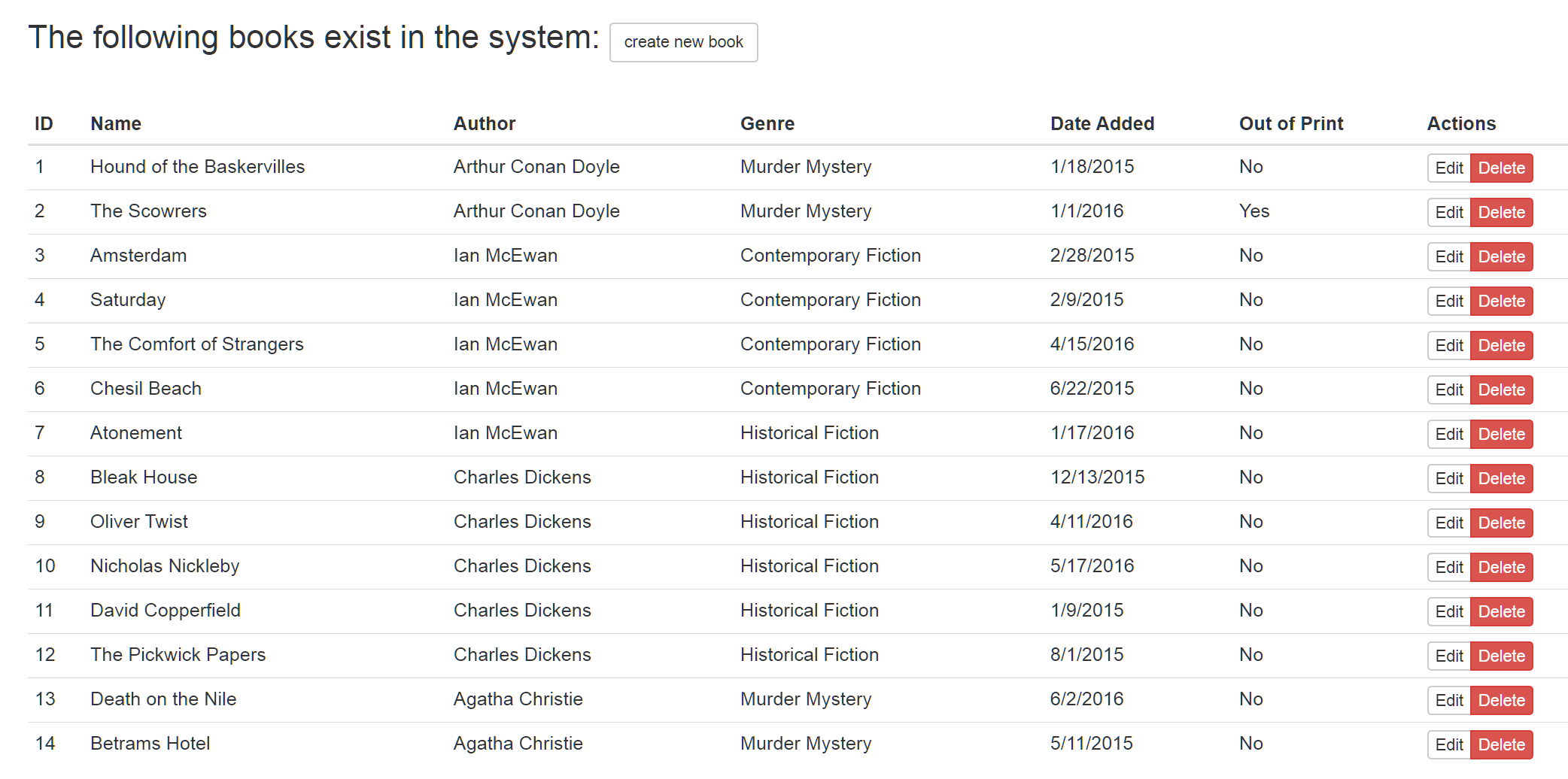This screenshot has width=1568, height=779.
Task: Delete Betrams Hotel entry
Action: pyautogui.click(x=1501, y=744)
